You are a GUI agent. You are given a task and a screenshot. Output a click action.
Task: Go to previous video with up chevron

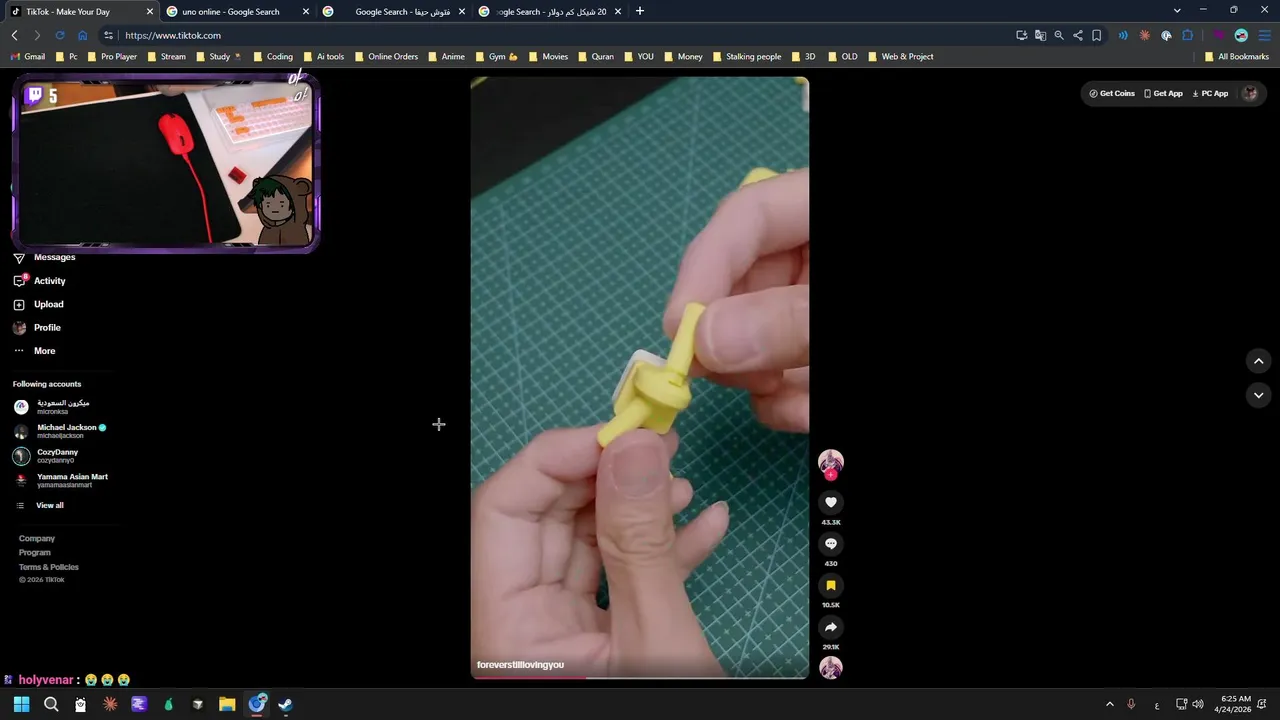click(x=1259, y=361)
